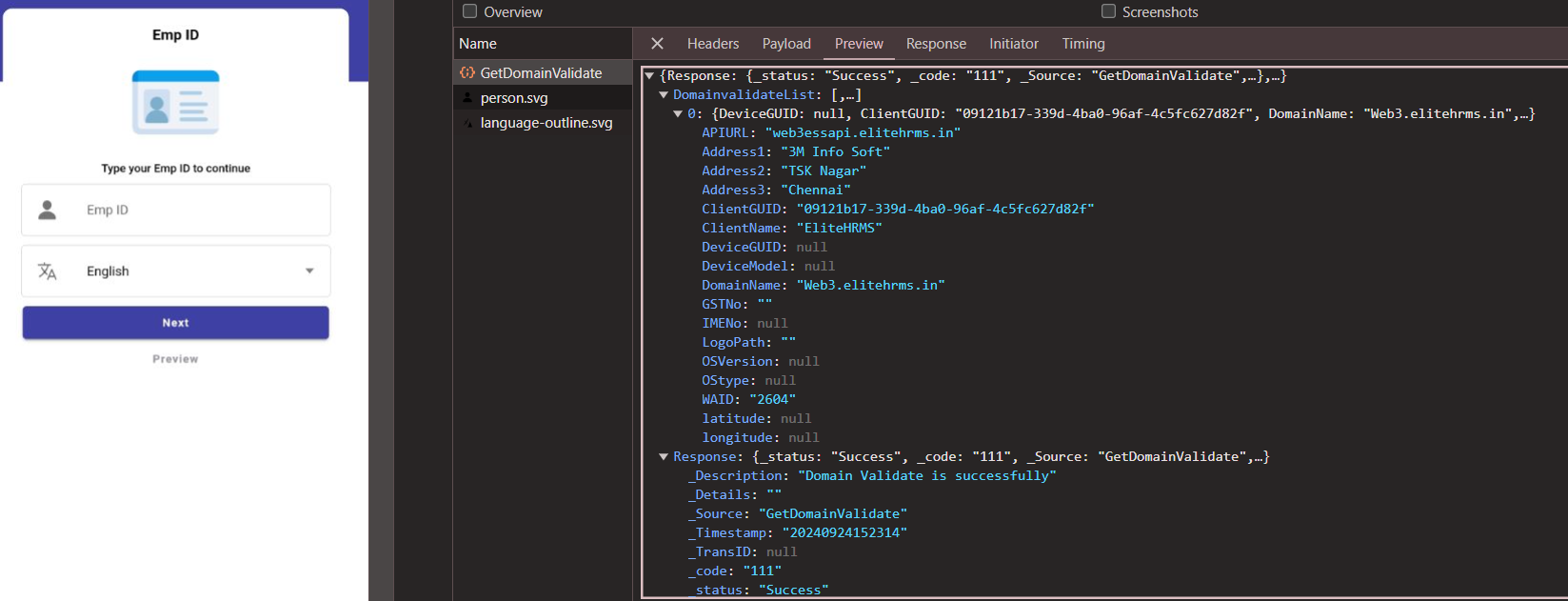Enable the Screenshots checkbox
Viewport: 1568px width, 601px height.
[1108, 11]
